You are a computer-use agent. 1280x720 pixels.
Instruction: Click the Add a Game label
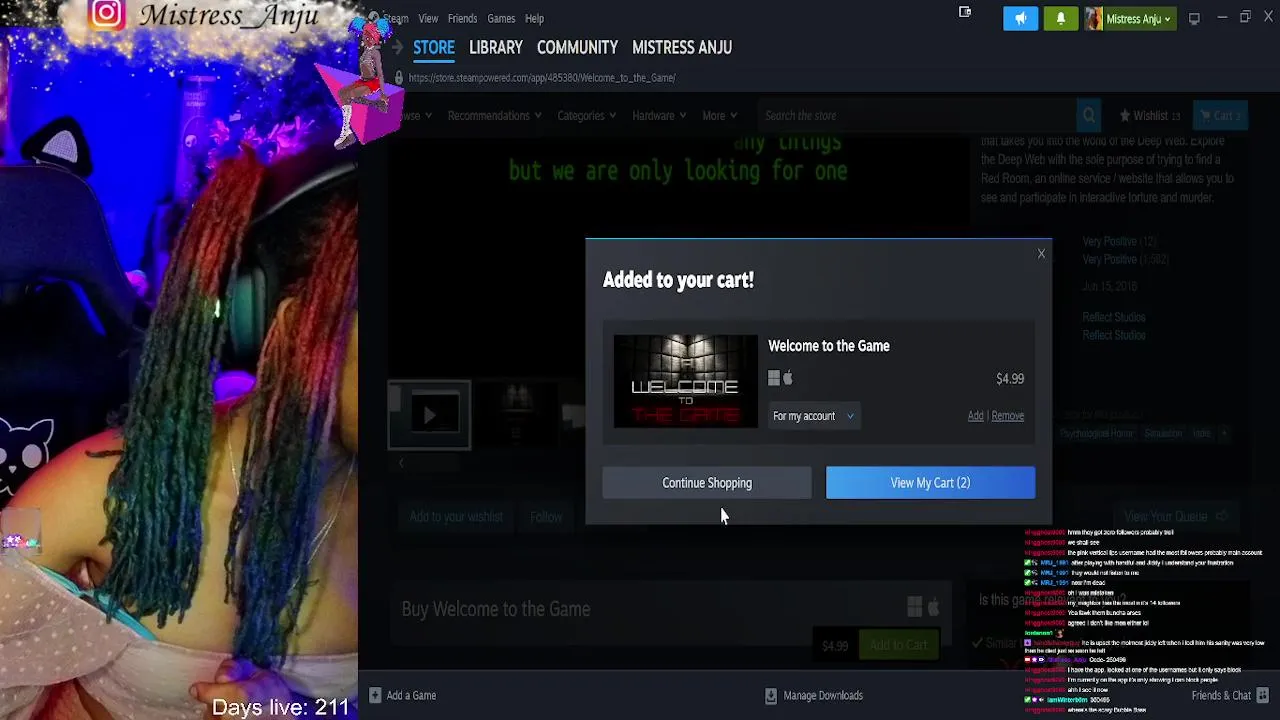pos(411,695)
